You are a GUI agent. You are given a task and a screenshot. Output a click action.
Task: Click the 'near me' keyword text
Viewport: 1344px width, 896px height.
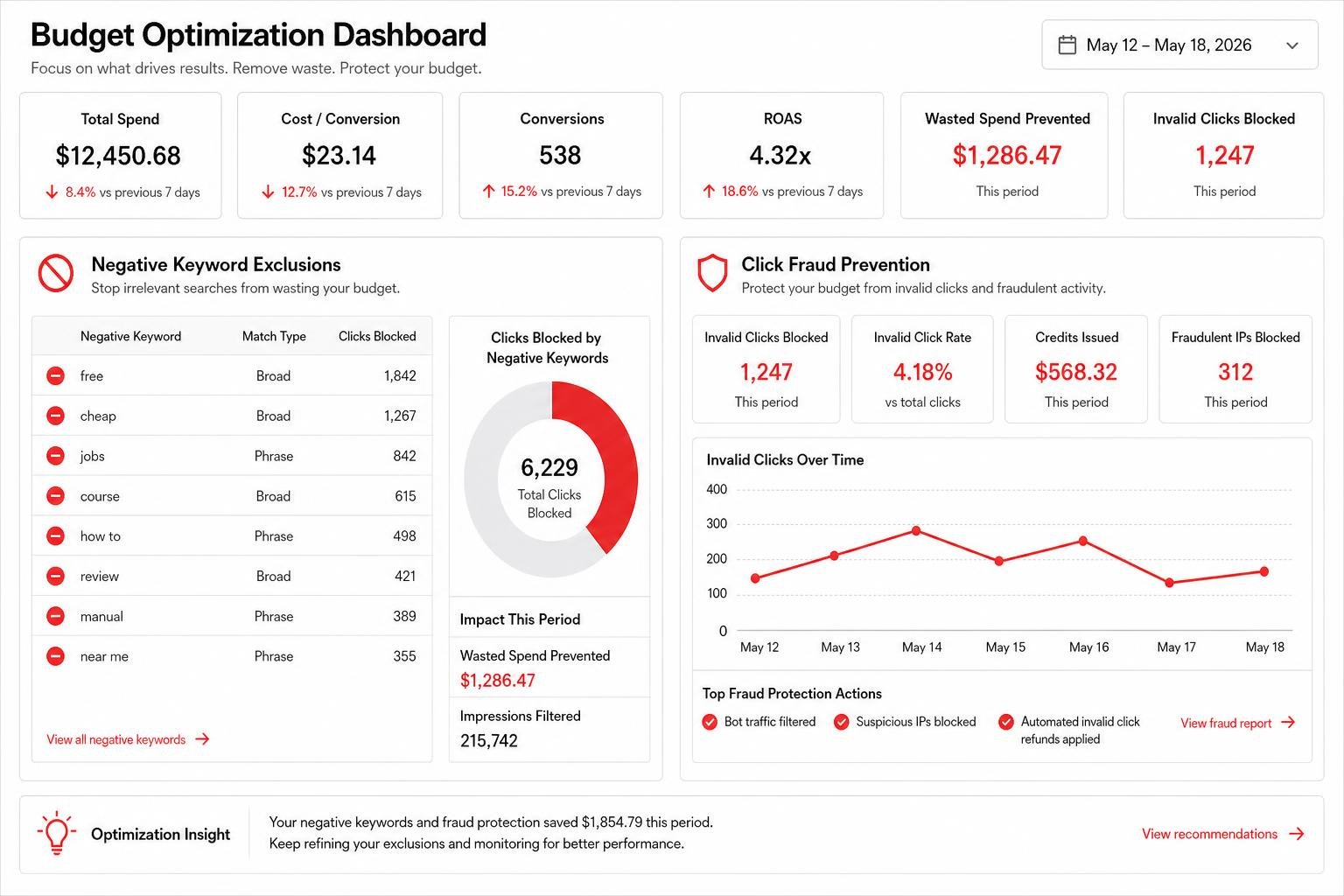click(x=104, y=656)
